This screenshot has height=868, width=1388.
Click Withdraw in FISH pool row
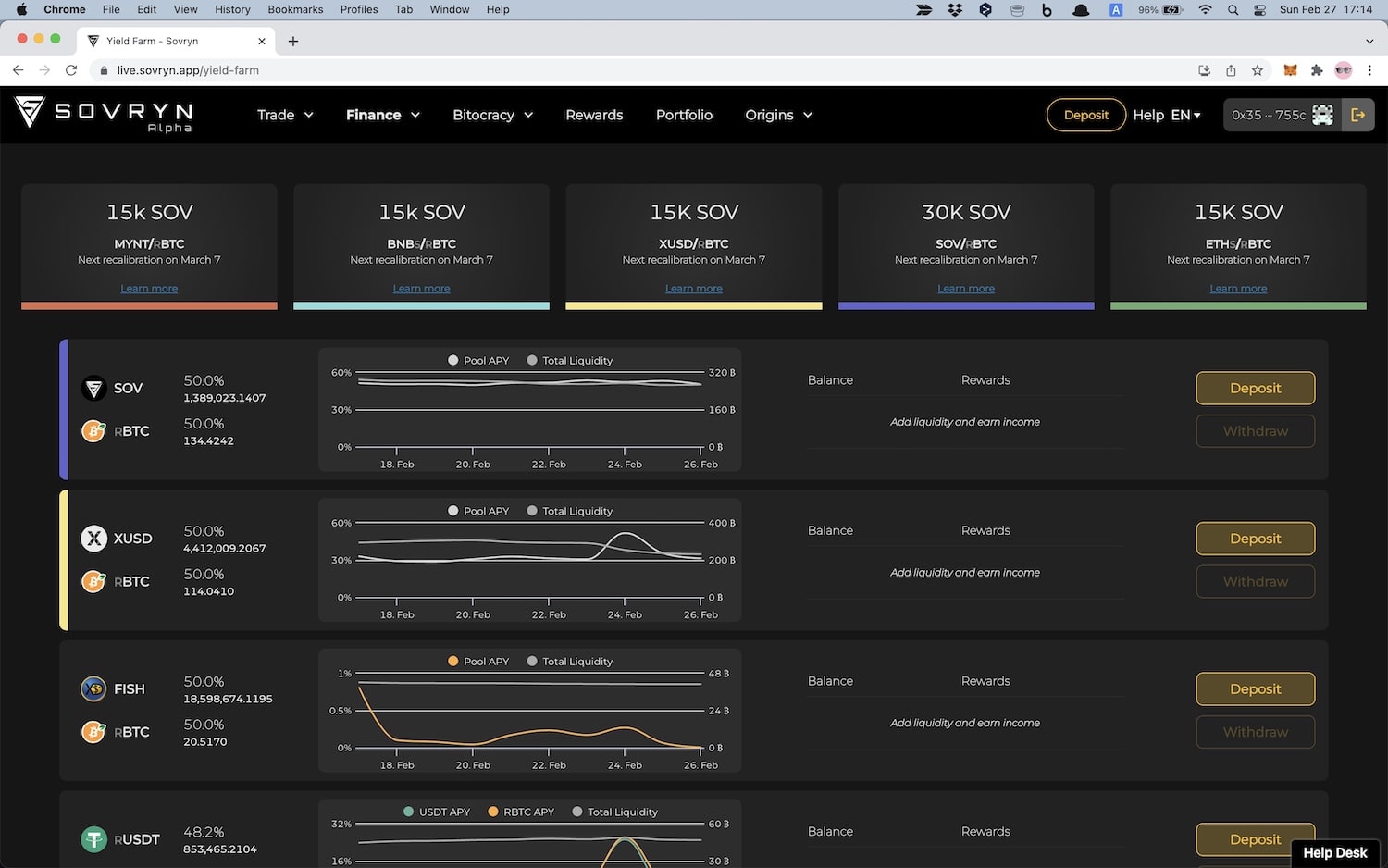(1256, 732)
